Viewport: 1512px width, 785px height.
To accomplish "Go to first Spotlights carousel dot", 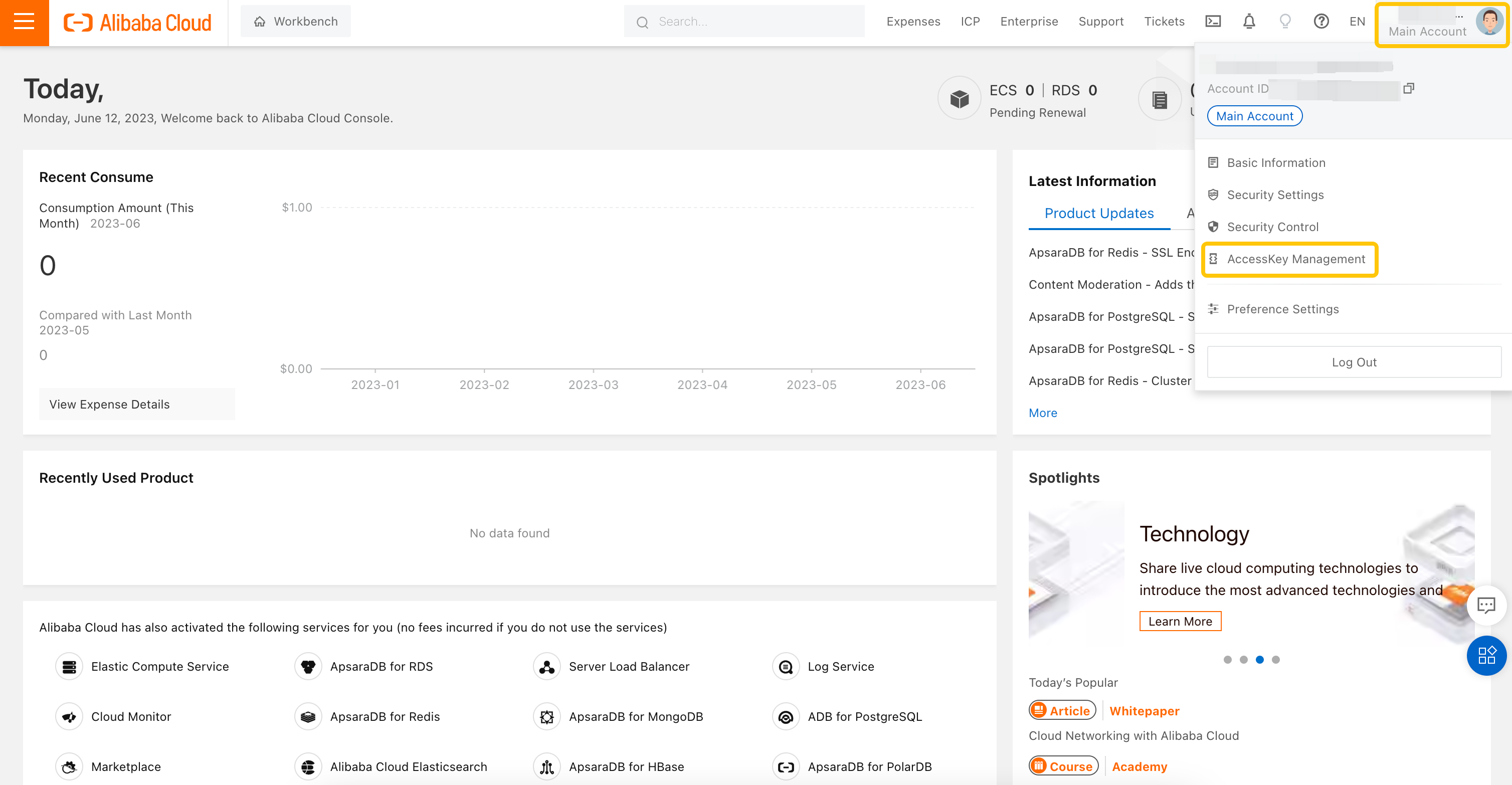I will click(x=1227, y=660).
